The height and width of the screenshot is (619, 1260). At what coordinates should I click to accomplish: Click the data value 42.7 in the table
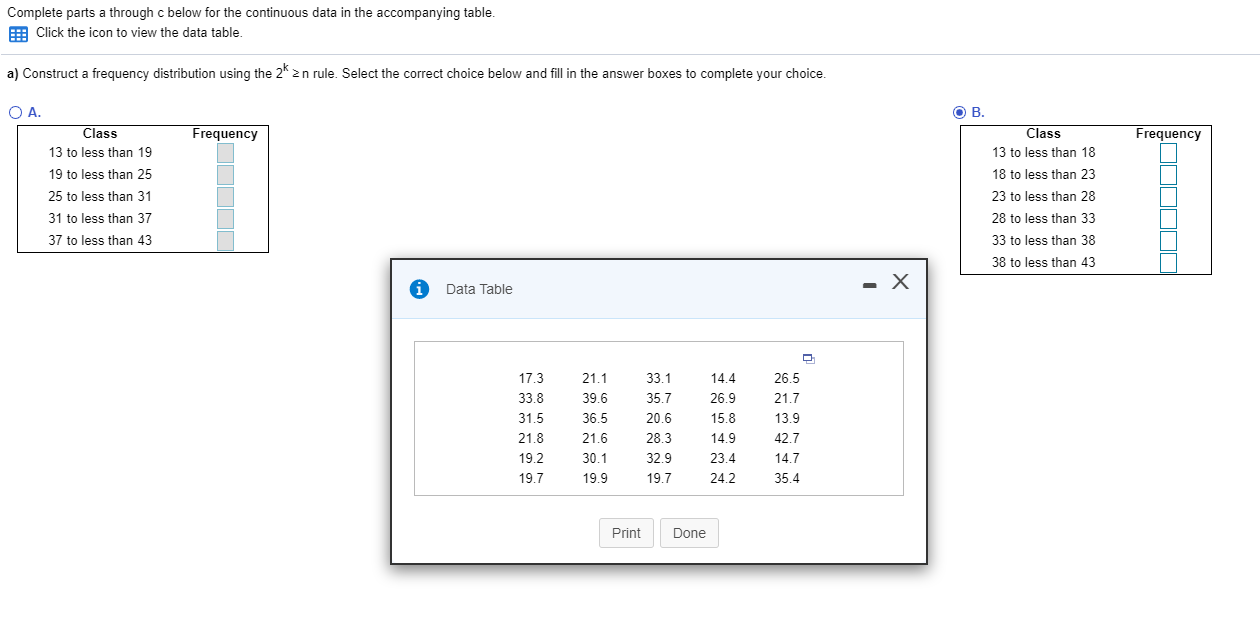coord(787,438)
